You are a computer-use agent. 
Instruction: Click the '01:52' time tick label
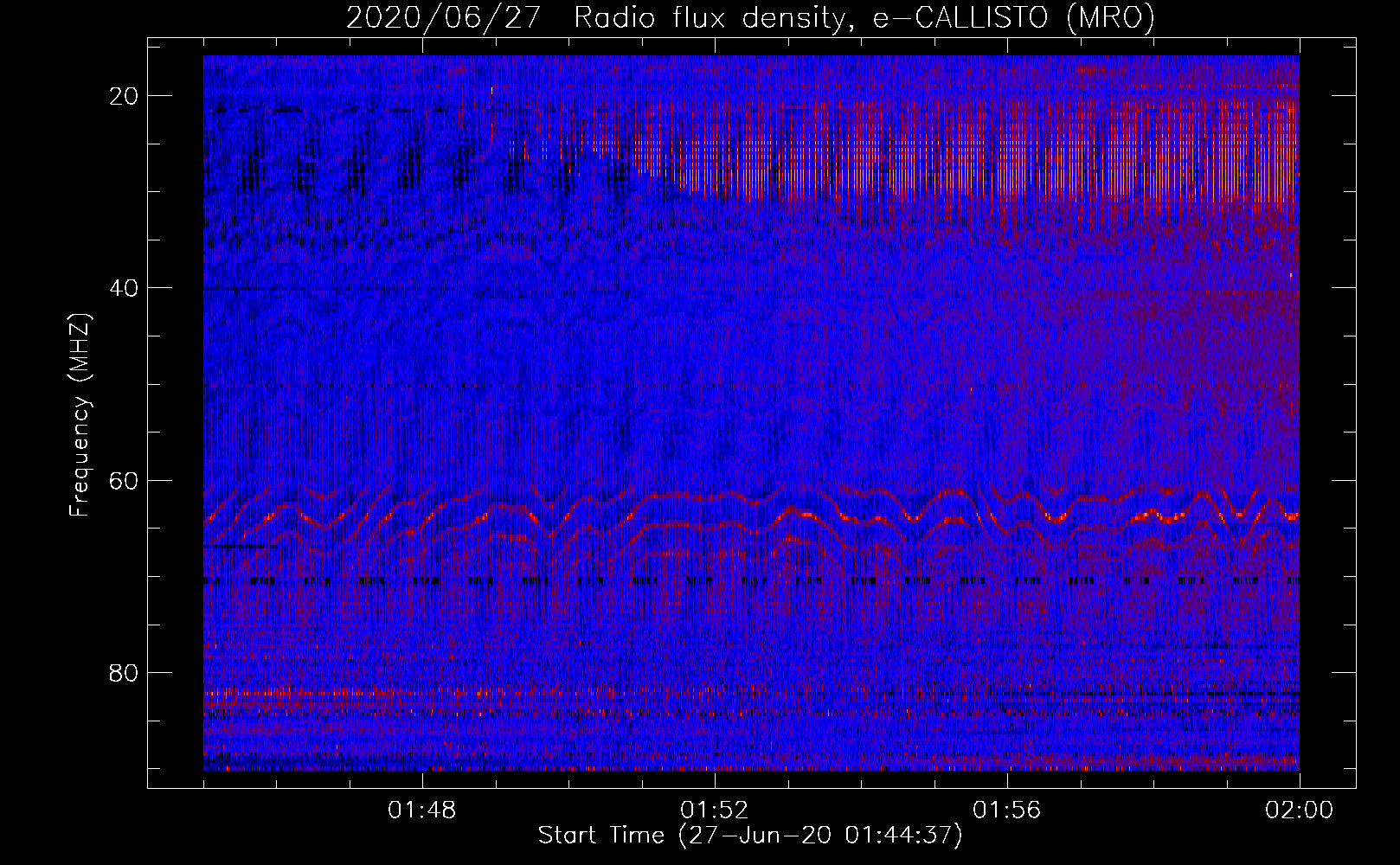(x=714, y=811)
